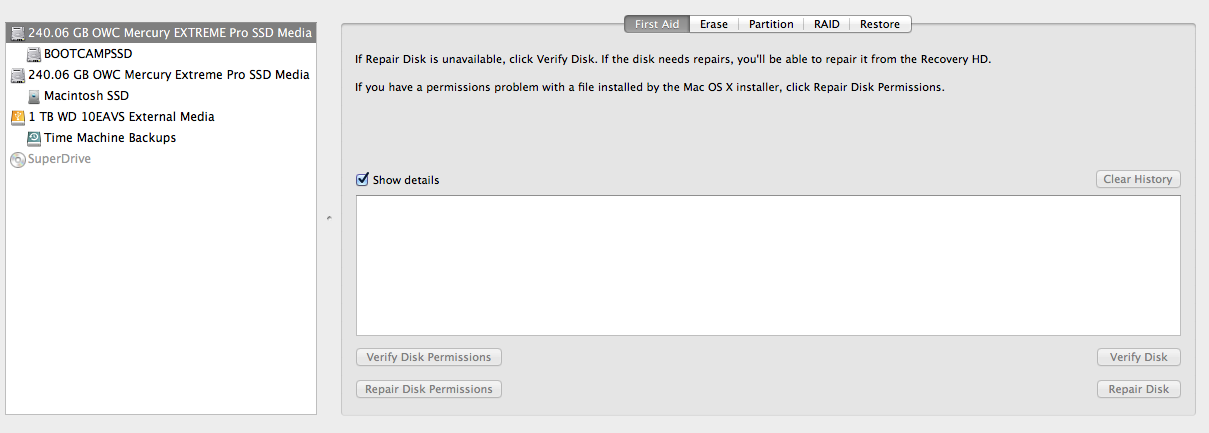Screen dimensions: 1209x433
Task: Click the BOOTCAMPSSD volume icon
Action: 34,54
